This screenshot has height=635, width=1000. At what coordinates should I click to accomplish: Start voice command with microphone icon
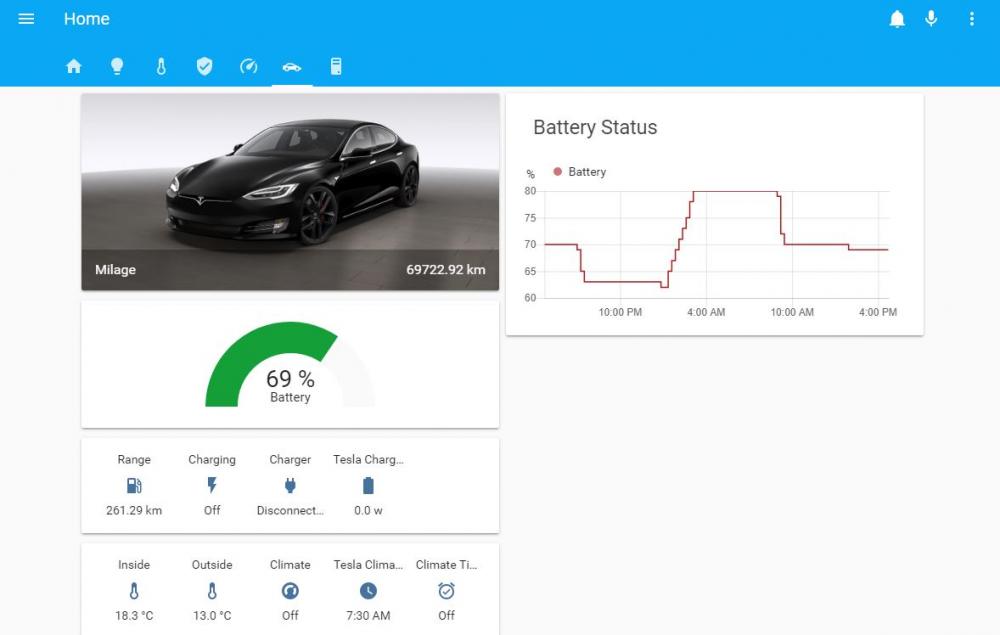tap(931, 19)
